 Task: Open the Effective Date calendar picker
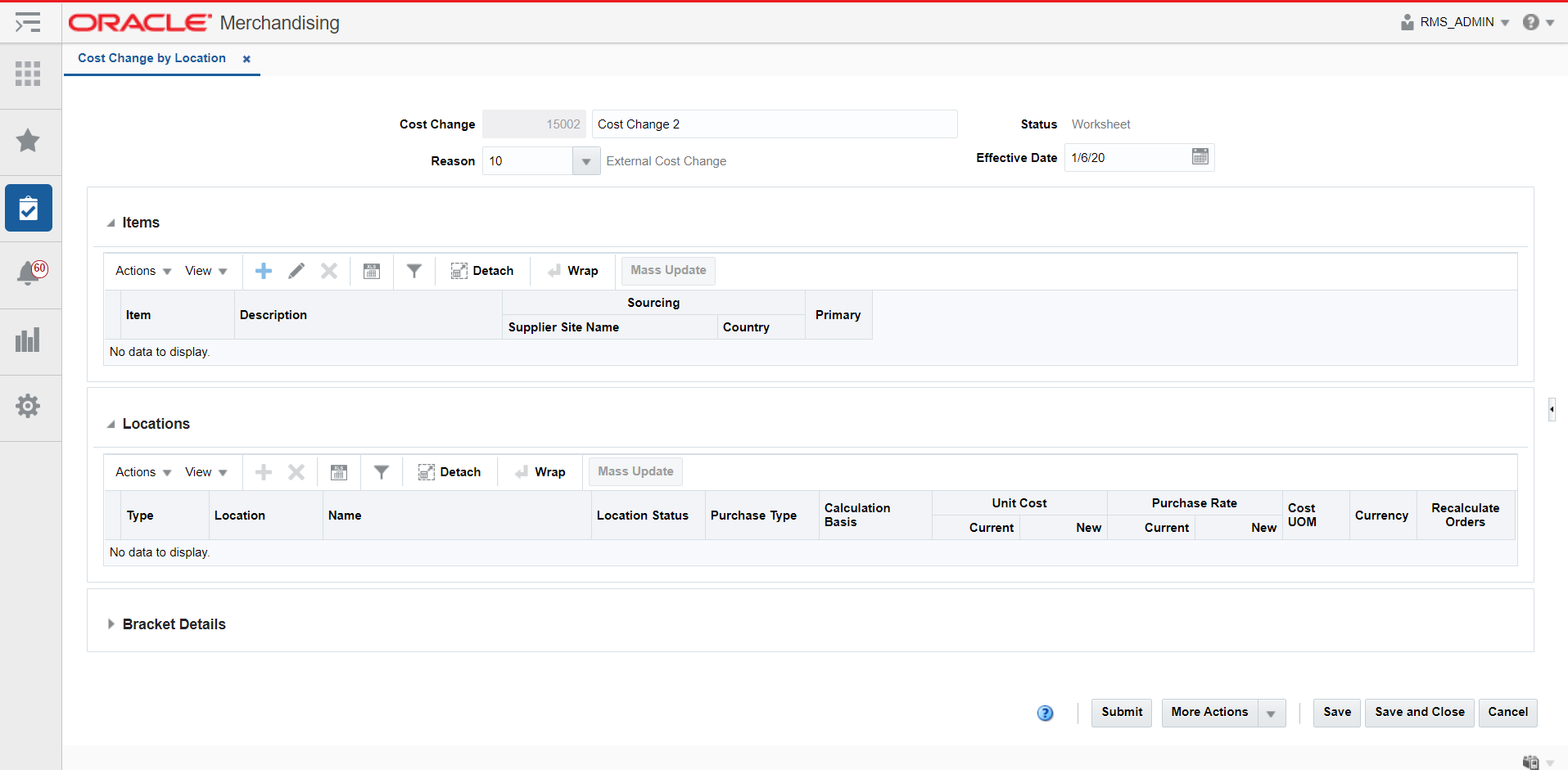(x=1200, y=156)
